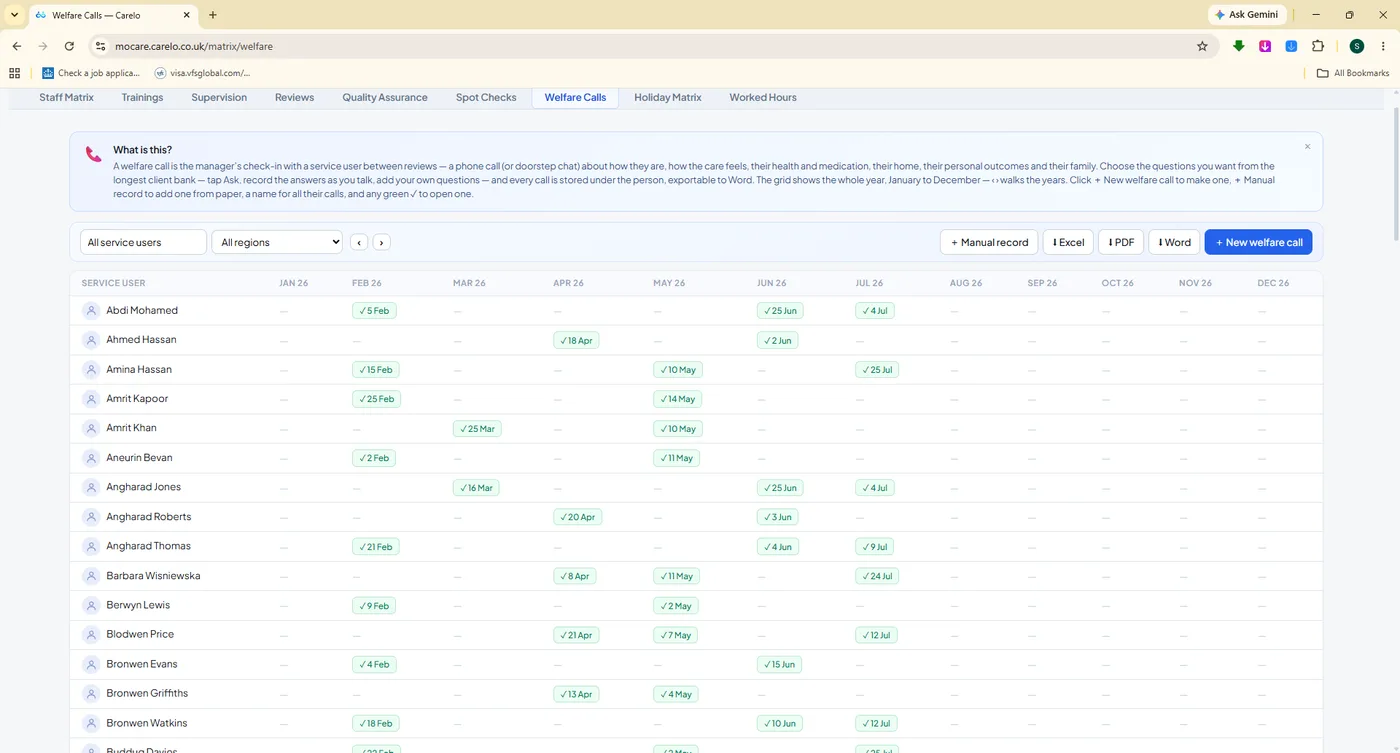Open the Spot Checks tab
The width and height of the screenshot is (1400, 753).
[486, 97]
